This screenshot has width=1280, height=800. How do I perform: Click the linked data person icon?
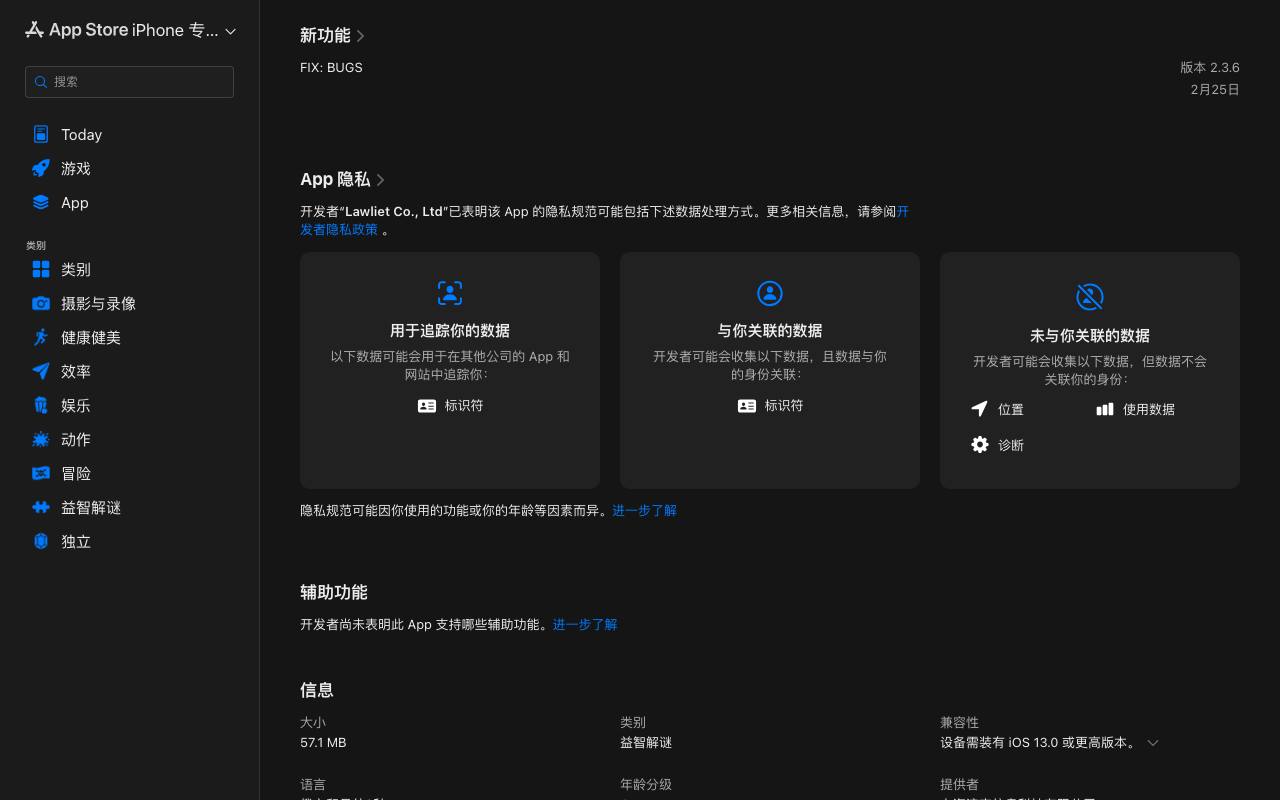point(770,293)
